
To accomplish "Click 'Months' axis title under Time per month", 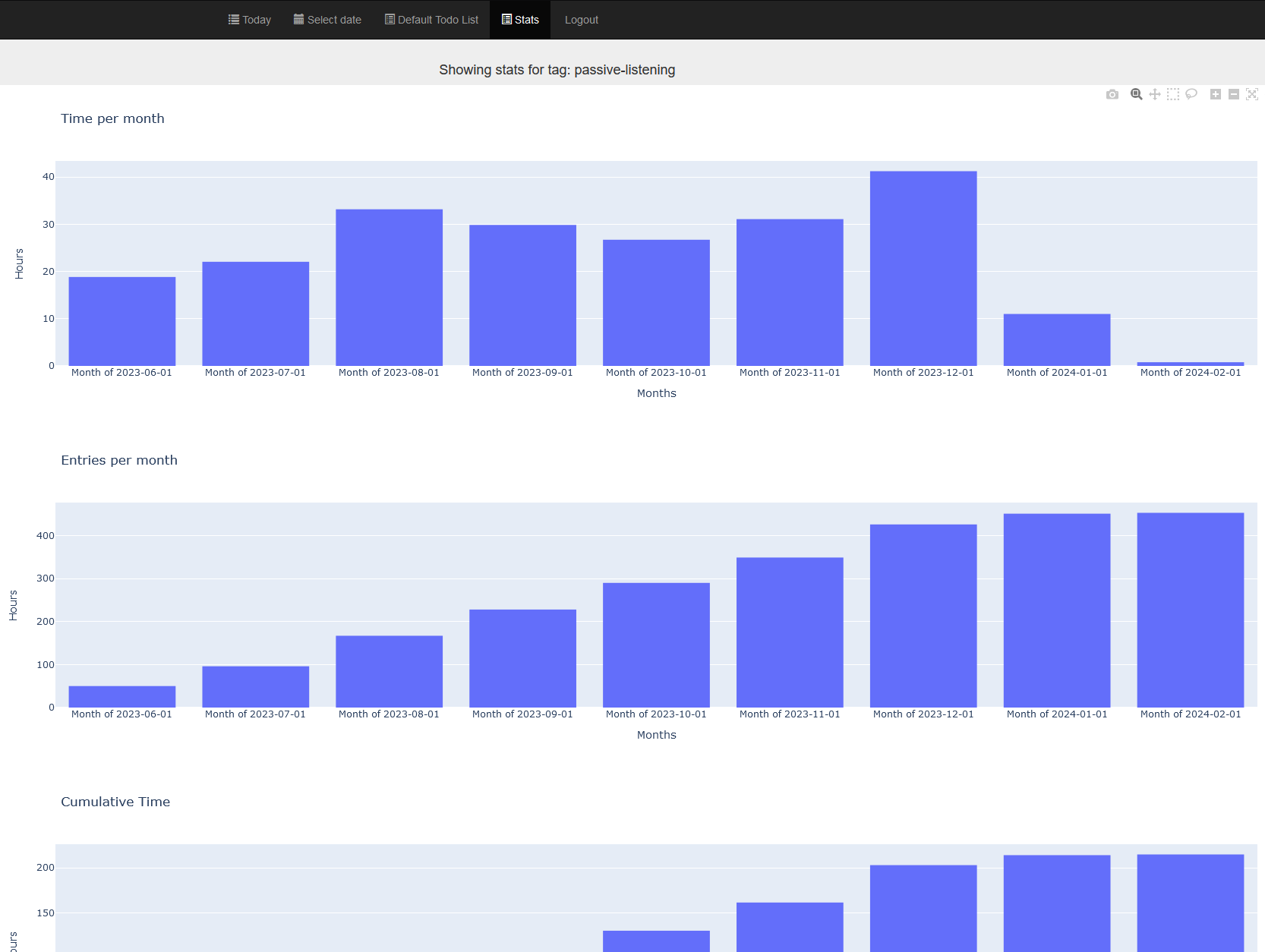I will [x=657, y=393].
